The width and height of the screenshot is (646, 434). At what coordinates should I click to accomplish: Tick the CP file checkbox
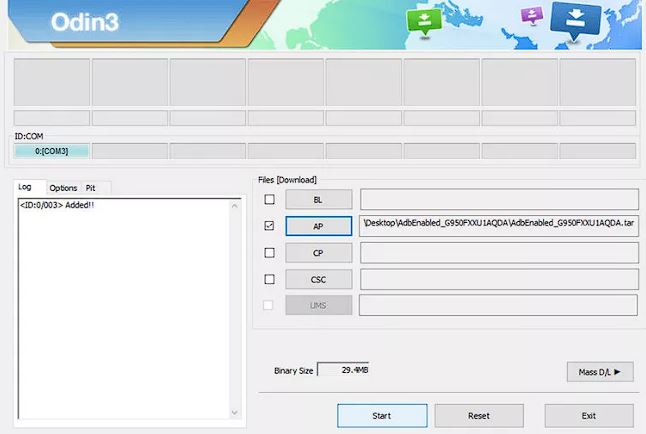269,253
